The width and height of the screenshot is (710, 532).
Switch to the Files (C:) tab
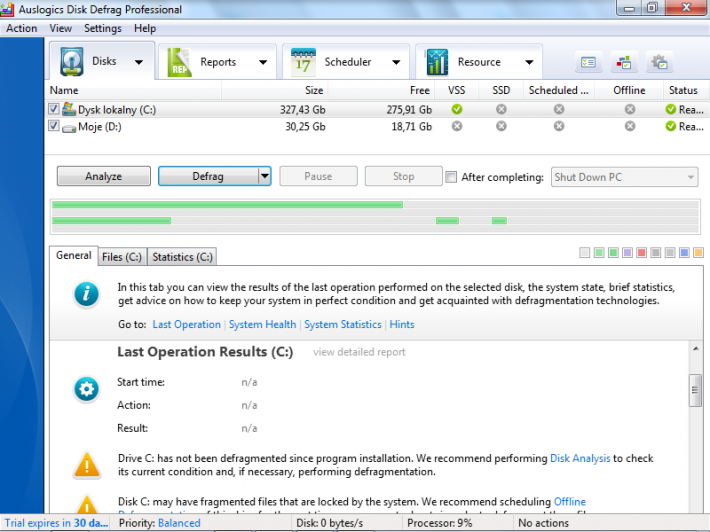point(122,257)
